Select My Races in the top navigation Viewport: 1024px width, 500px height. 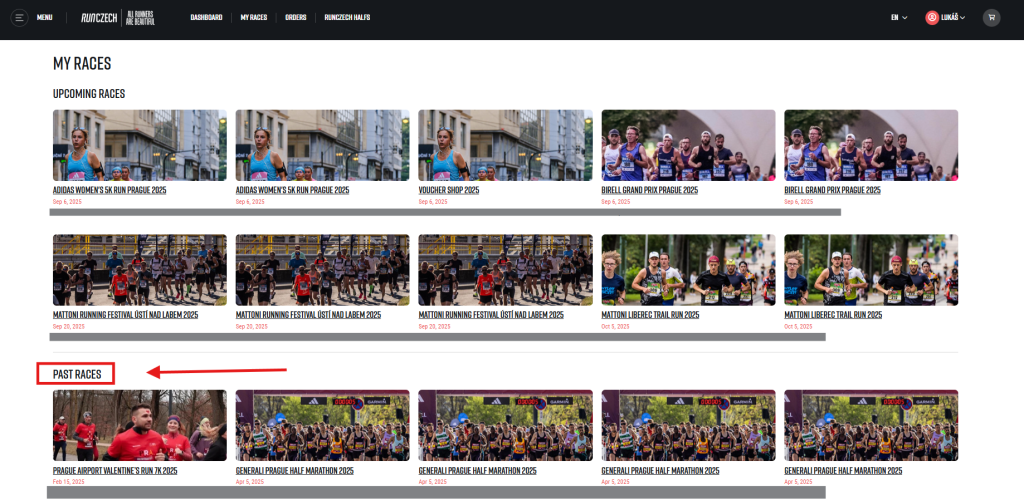[x=254, y=18]
